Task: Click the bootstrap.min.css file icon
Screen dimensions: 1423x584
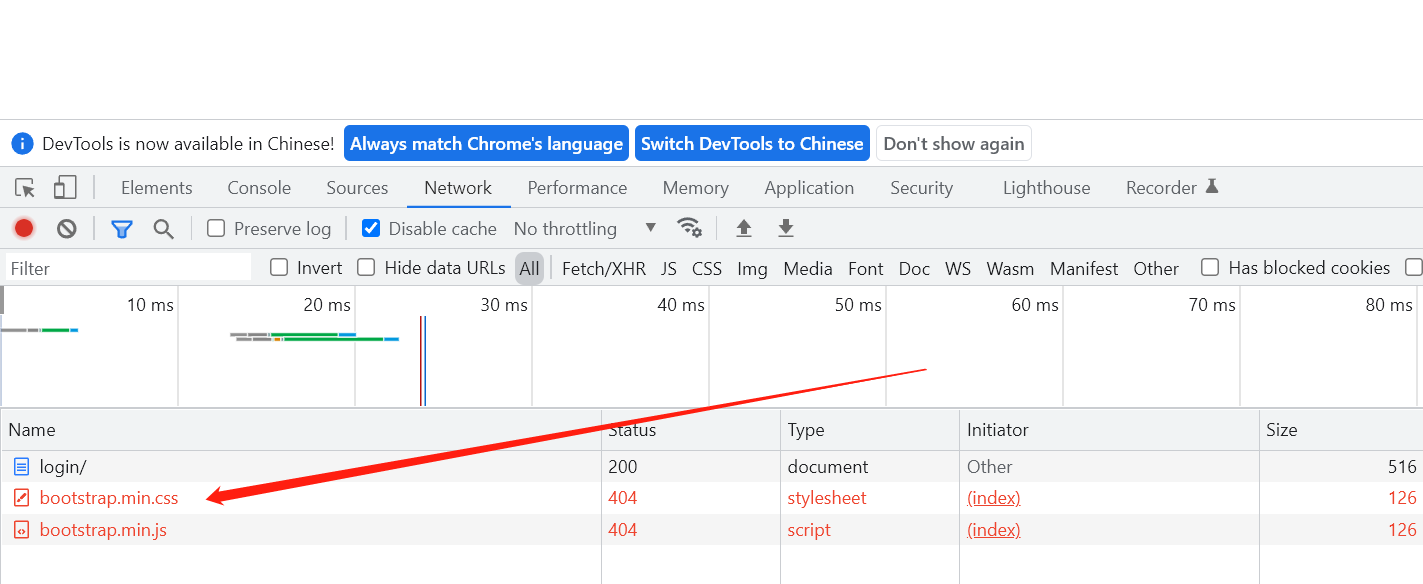Action: pyautogui.click(x=22, y=498)
